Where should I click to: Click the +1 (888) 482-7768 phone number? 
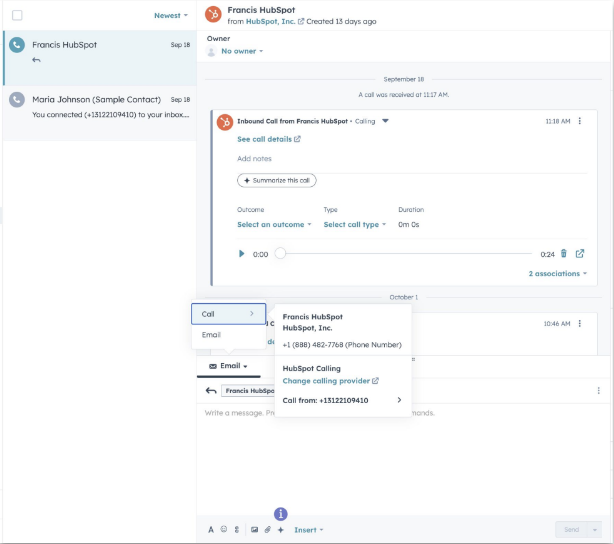coord(342,345)
